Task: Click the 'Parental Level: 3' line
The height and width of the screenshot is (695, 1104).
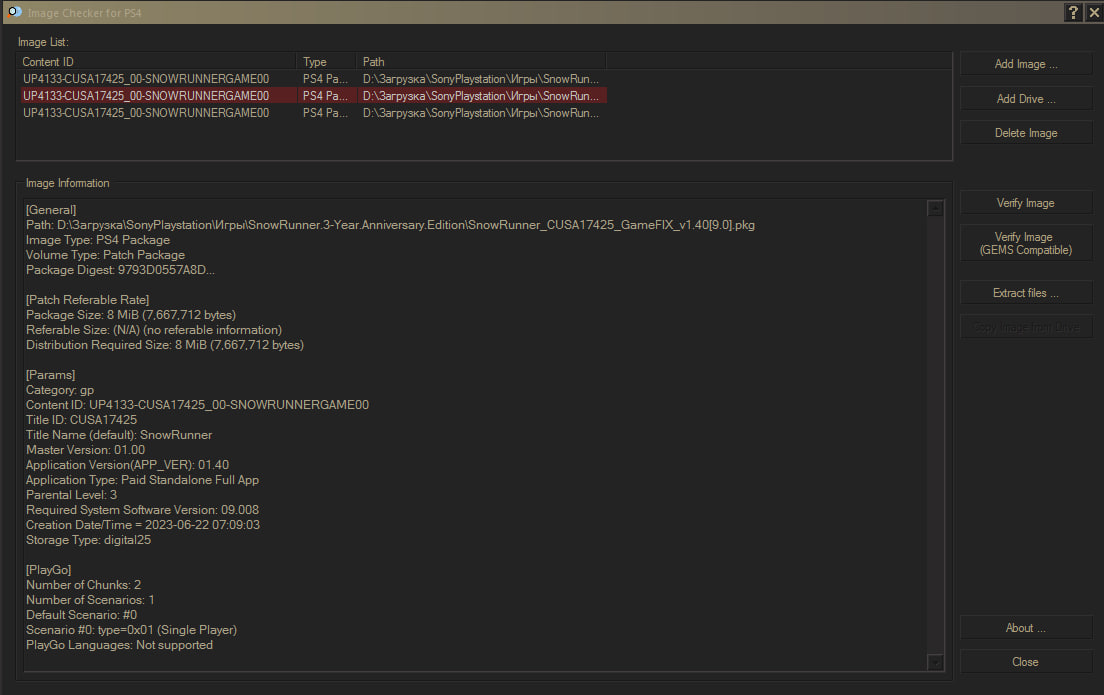Action: pyautogui.click(x=71, y=495)
